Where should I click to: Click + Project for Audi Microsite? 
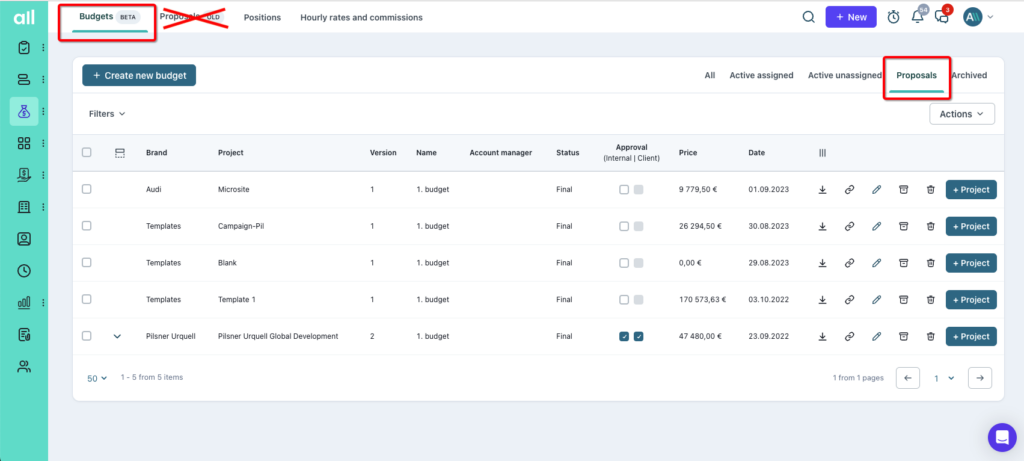pyautogui.click(x=971, y=190)
